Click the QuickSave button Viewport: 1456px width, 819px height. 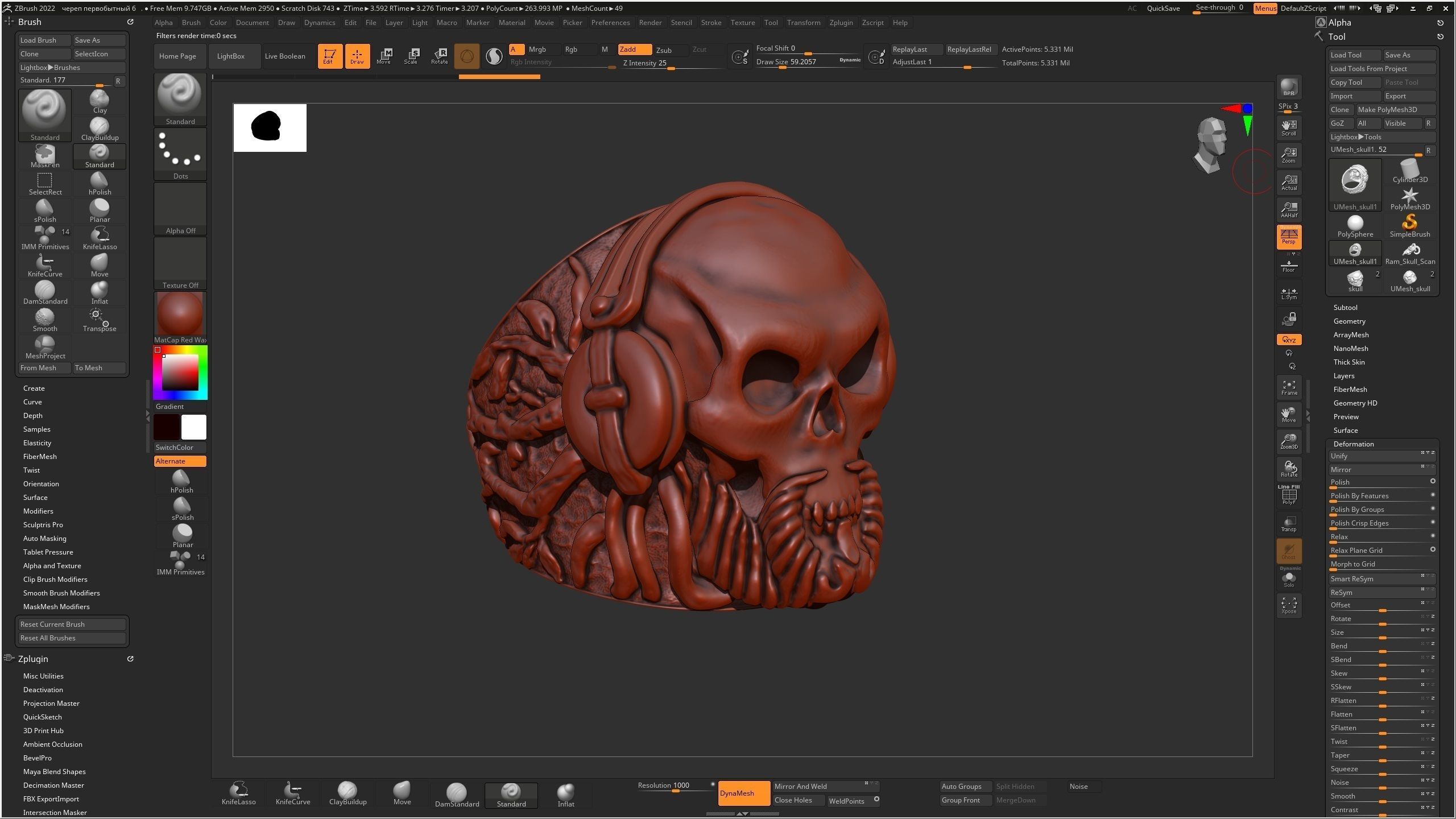(1163, 8)
